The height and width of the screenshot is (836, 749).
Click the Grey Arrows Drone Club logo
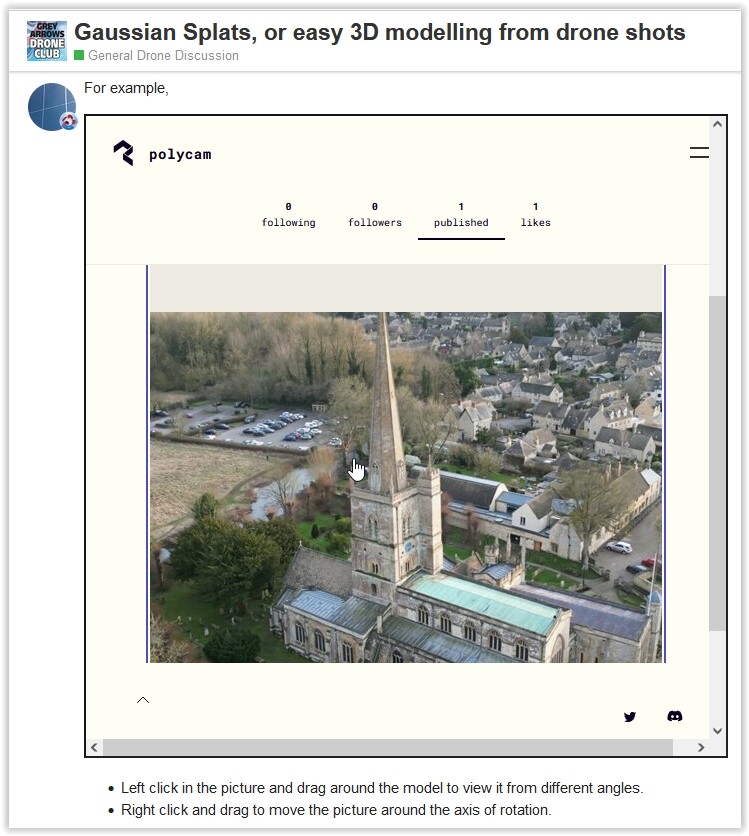coord(46,41)
